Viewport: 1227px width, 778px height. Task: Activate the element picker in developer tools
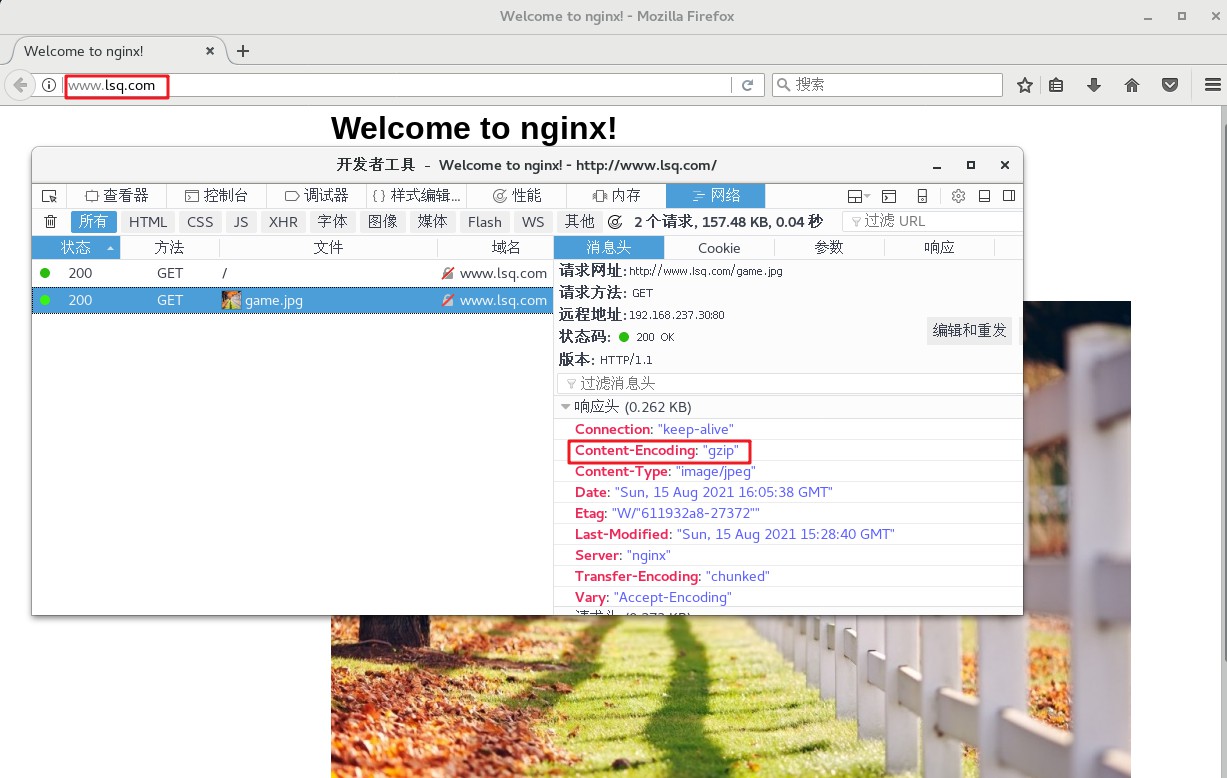49,196
